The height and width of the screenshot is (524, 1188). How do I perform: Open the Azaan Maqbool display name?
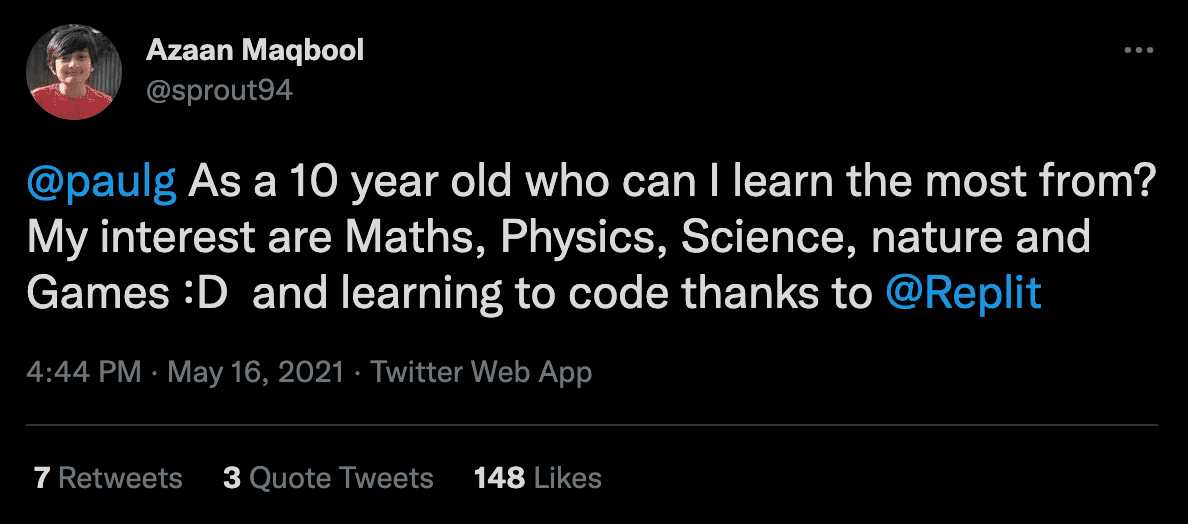[x=254, y=50]
